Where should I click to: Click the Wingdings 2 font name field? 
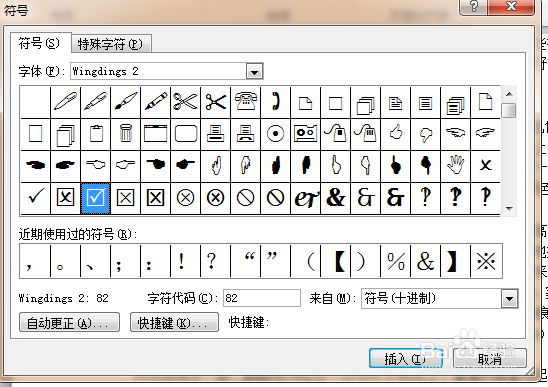click(x=159, y=72)
